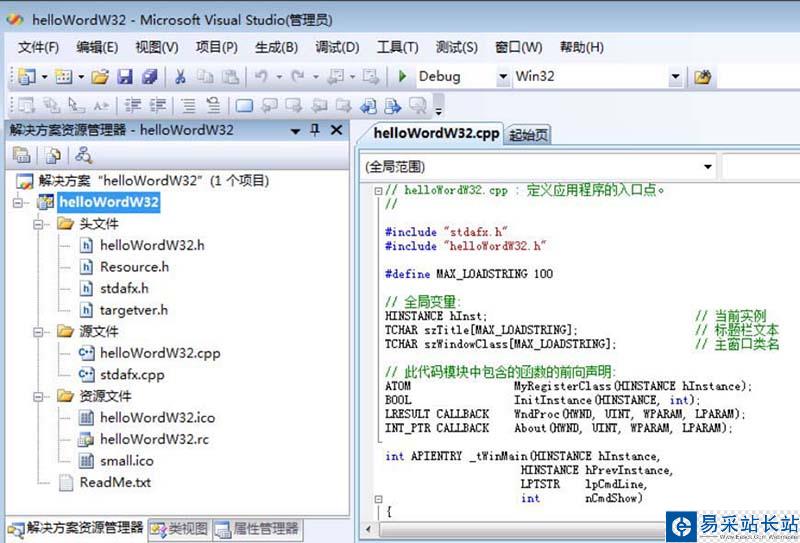Start debugging with the green play icon
The width and height of the screenshot is (800, 543).
pos(403,77)
